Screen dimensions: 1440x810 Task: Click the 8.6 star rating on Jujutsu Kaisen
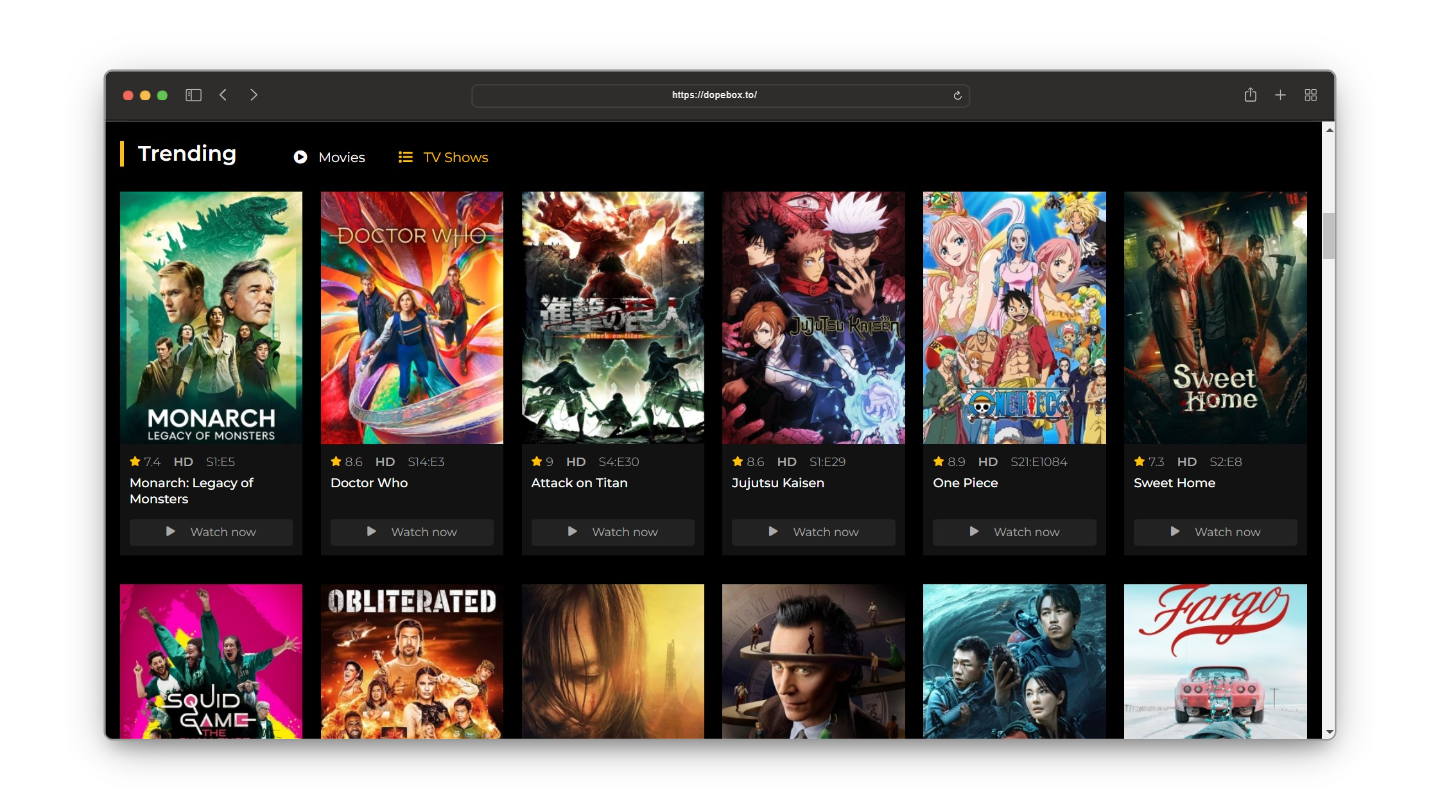[748, 462]
